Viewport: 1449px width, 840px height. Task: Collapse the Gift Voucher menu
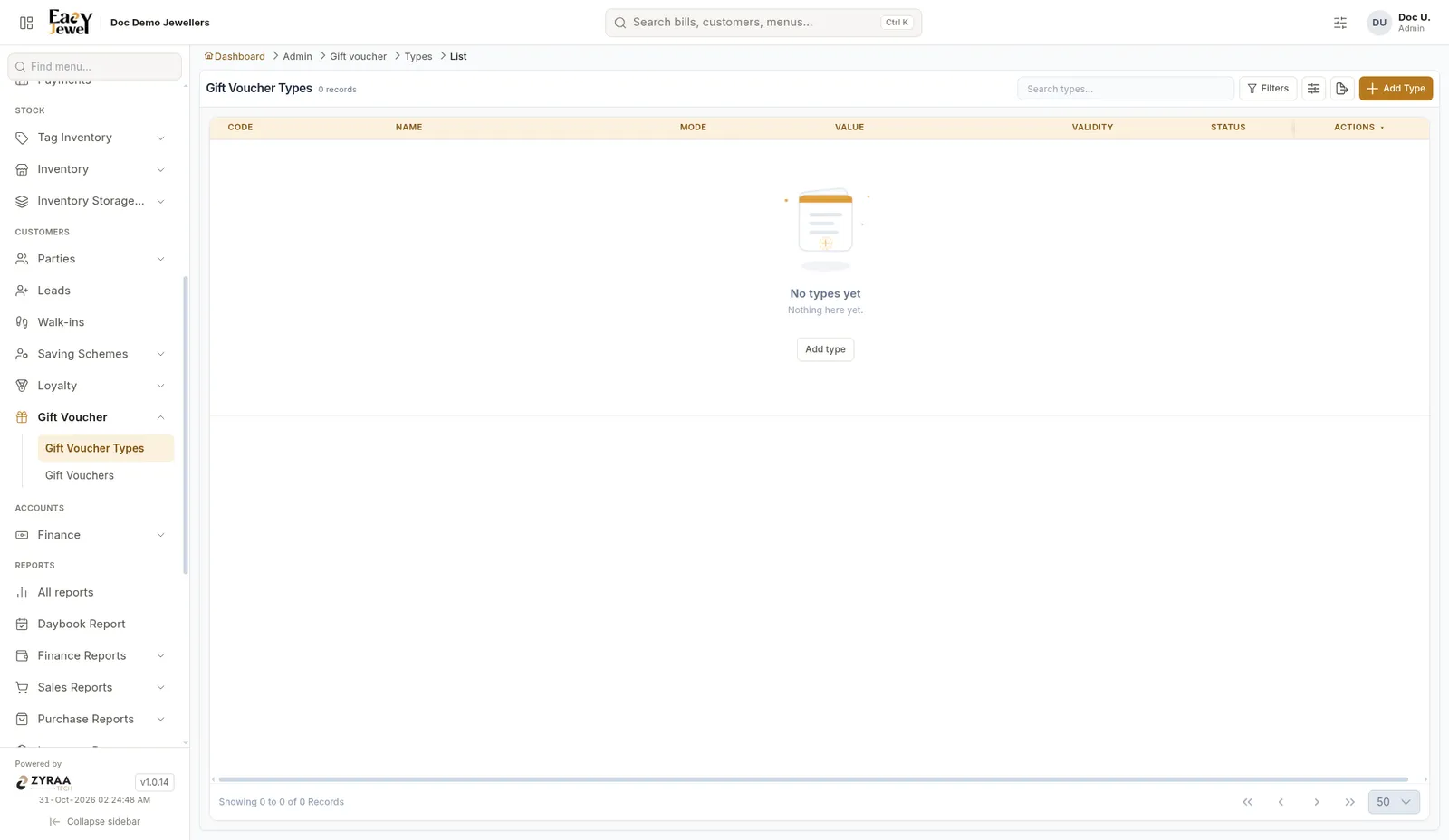point(91,417)
